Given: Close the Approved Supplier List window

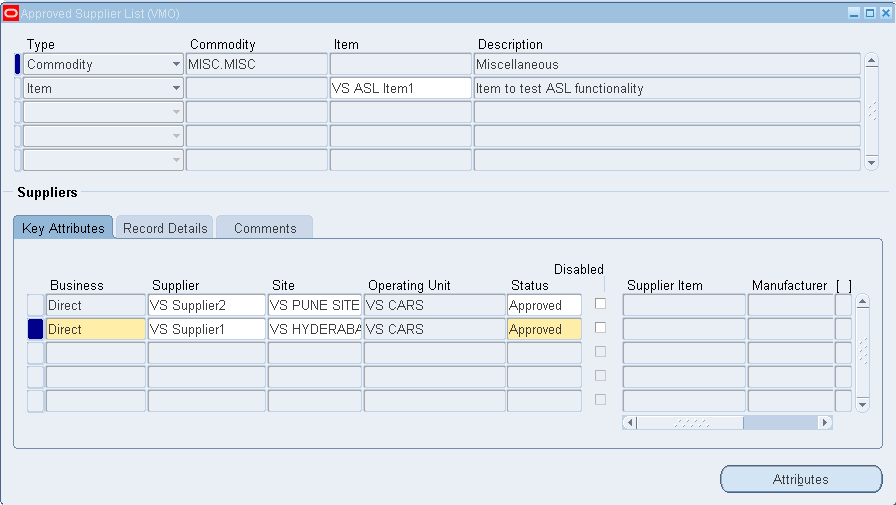Looking at the screenshot, I should pyautogui.click(x=885, y=13).
